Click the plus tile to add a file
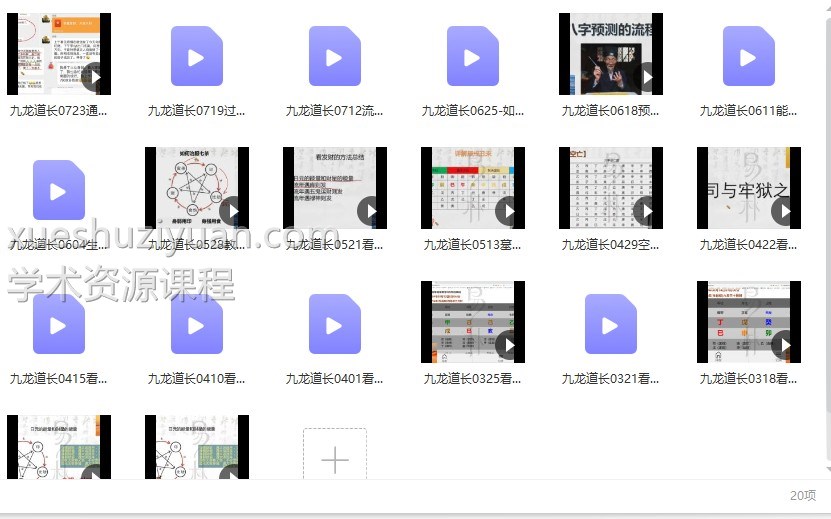The height and width of the screenshot is (519, 831). (x=334, y=460)
